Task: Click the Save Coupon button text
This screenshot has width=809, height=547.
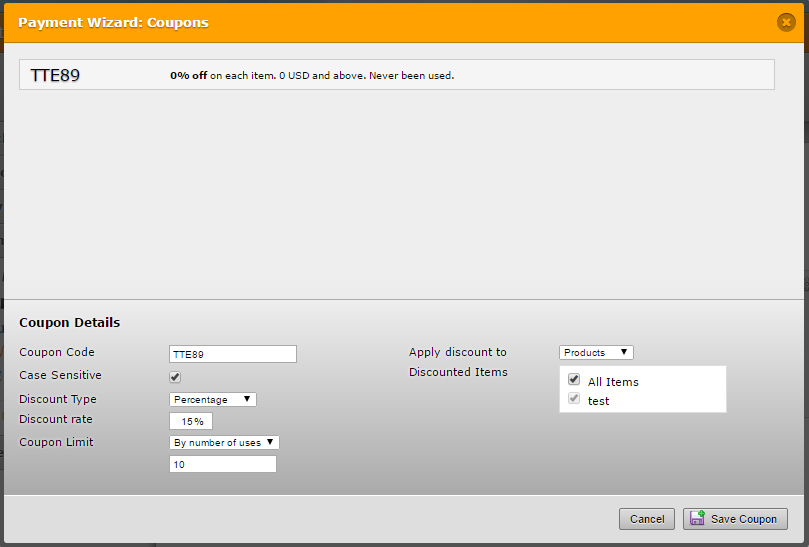Action: point(743,519)
